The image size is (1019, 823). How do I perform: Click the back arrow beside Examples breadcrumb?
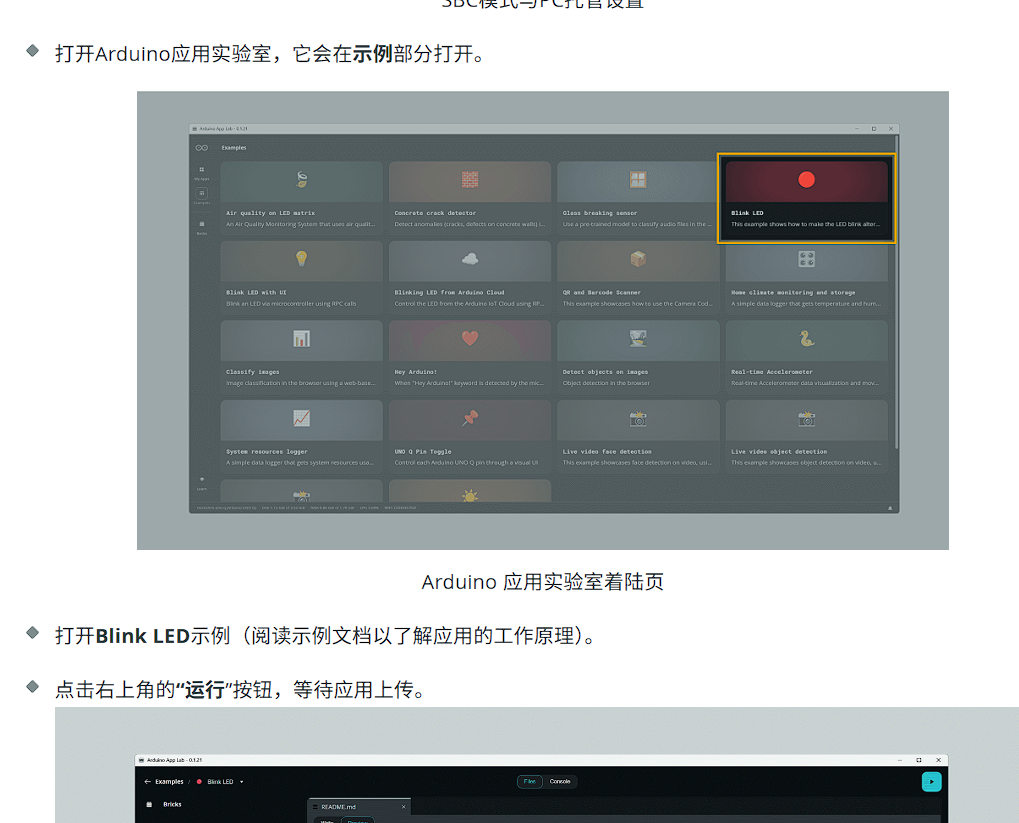point(148,781)
